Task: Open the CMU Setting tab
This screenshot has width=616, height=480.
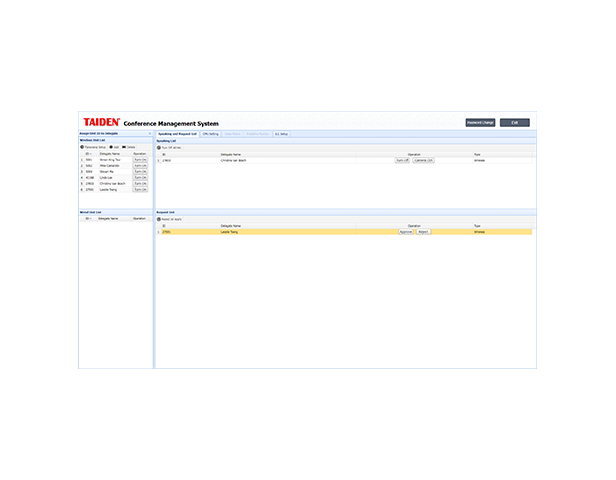Action: [210, 133]
